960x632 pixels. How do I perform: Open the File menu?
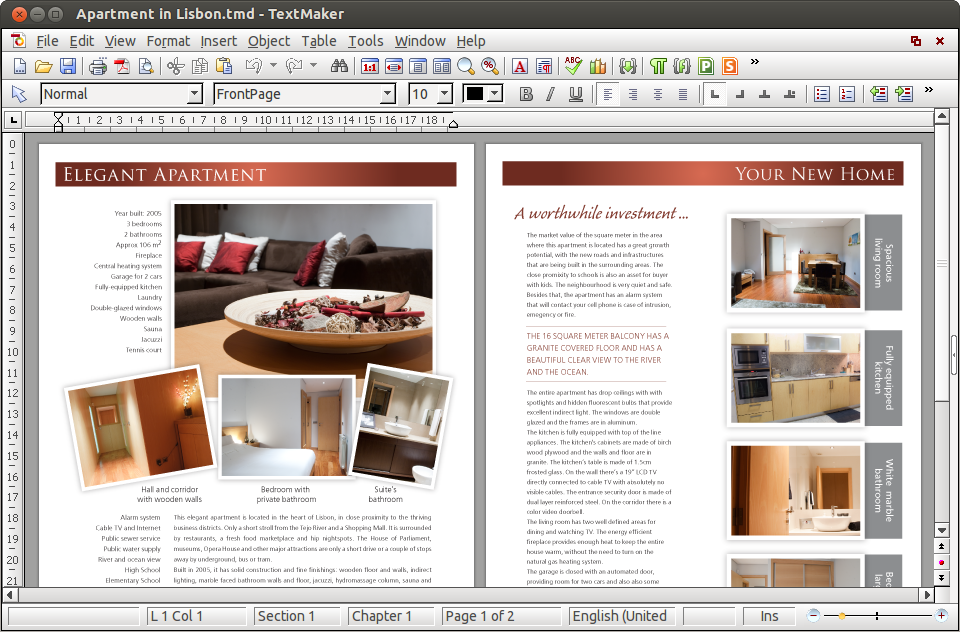47,41
